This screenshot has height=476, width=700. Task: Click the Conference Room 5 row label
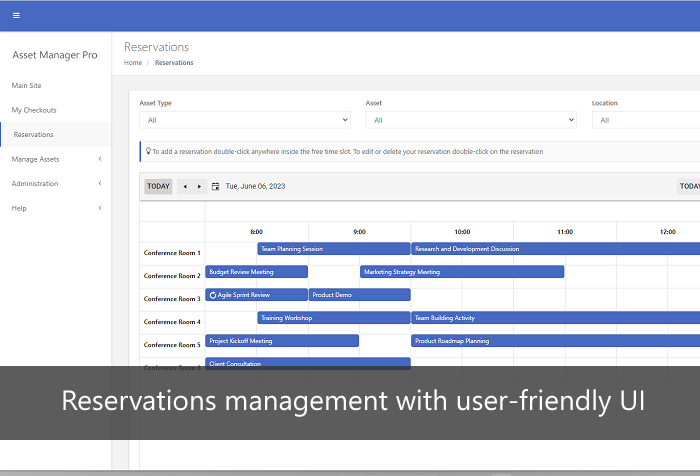point(172,345)
